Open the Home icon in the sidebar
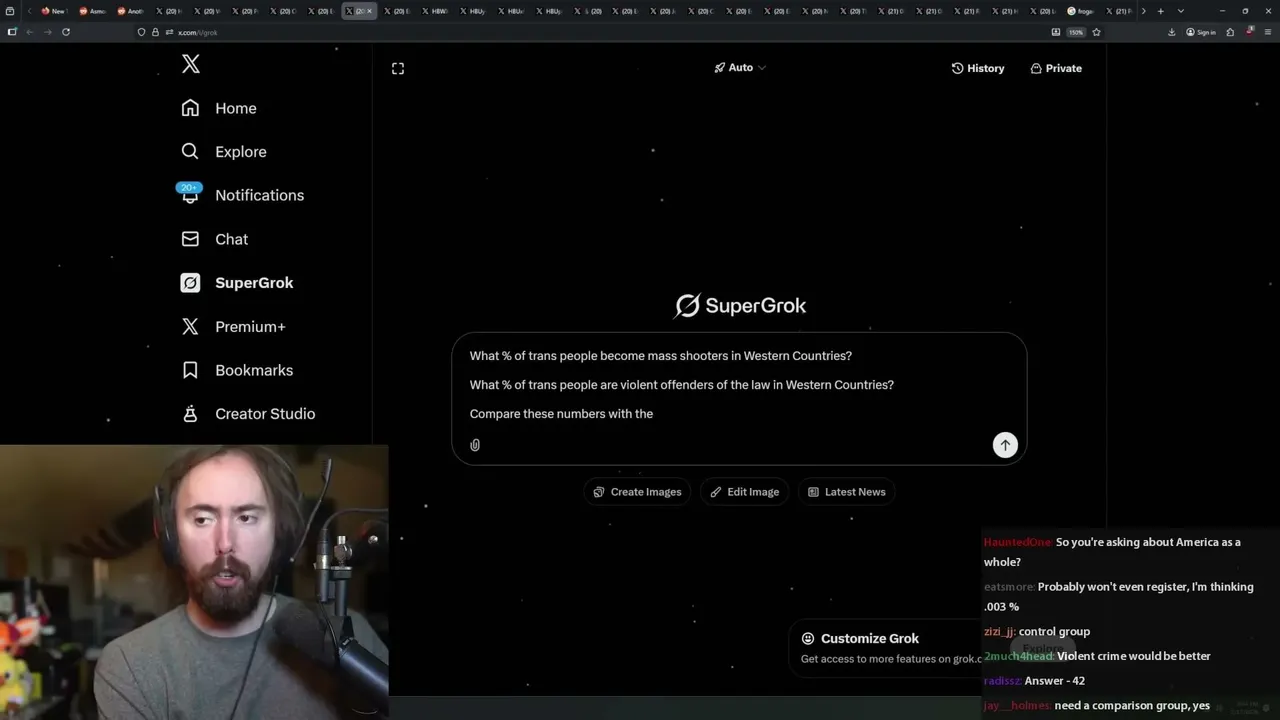Image resolution: width=1280 pixels, height=720 pixels. coord(190,108)
